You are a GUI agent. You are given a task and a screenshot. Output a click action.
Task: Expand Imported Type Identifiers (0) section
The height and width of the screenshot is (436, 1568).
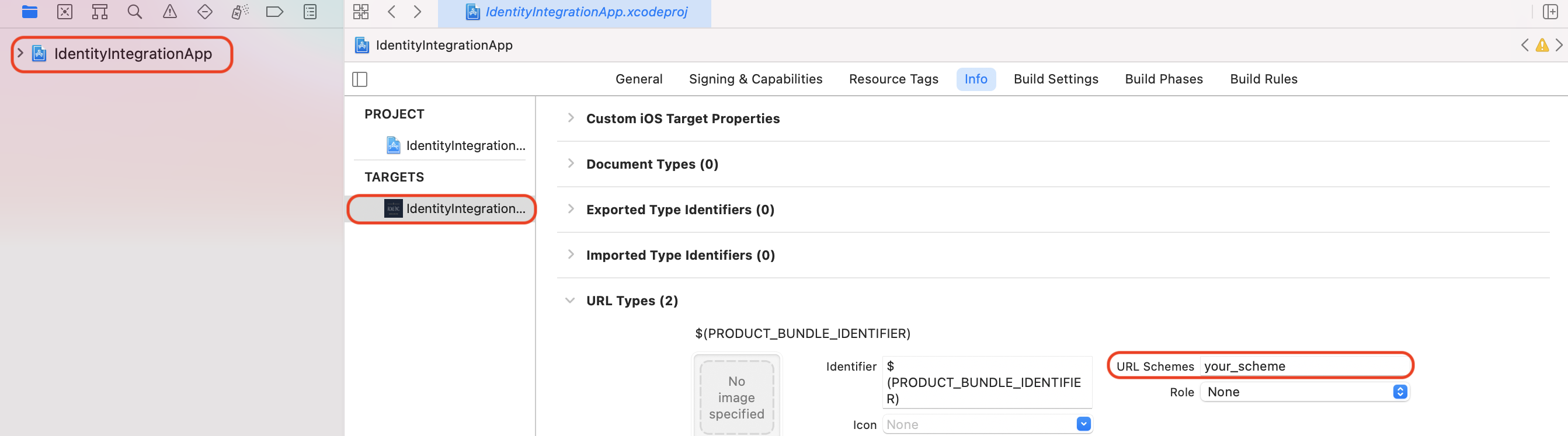click(x=571, y=255)
